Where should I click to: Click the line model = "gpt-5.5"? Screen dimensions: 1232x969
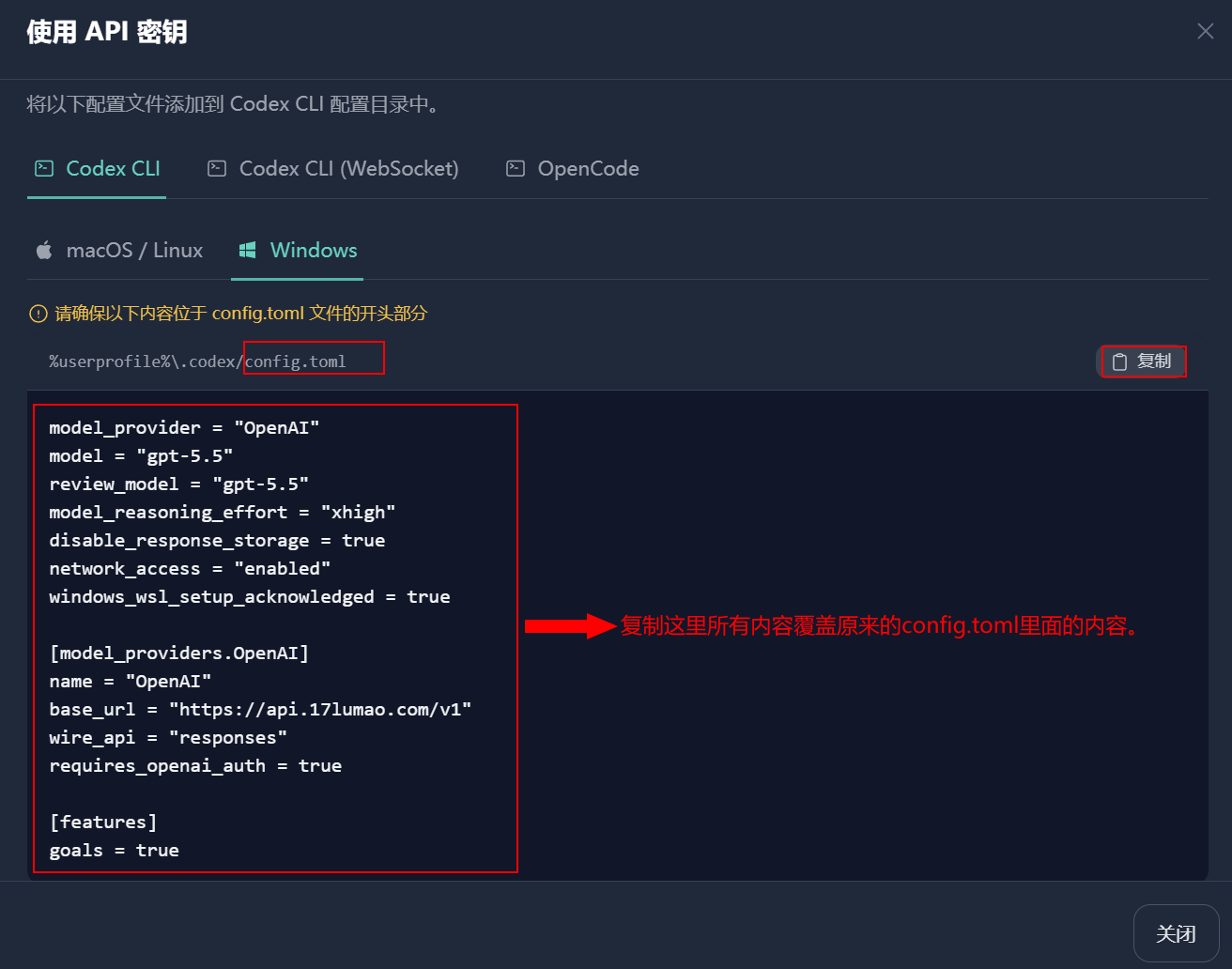coord(141,456)
